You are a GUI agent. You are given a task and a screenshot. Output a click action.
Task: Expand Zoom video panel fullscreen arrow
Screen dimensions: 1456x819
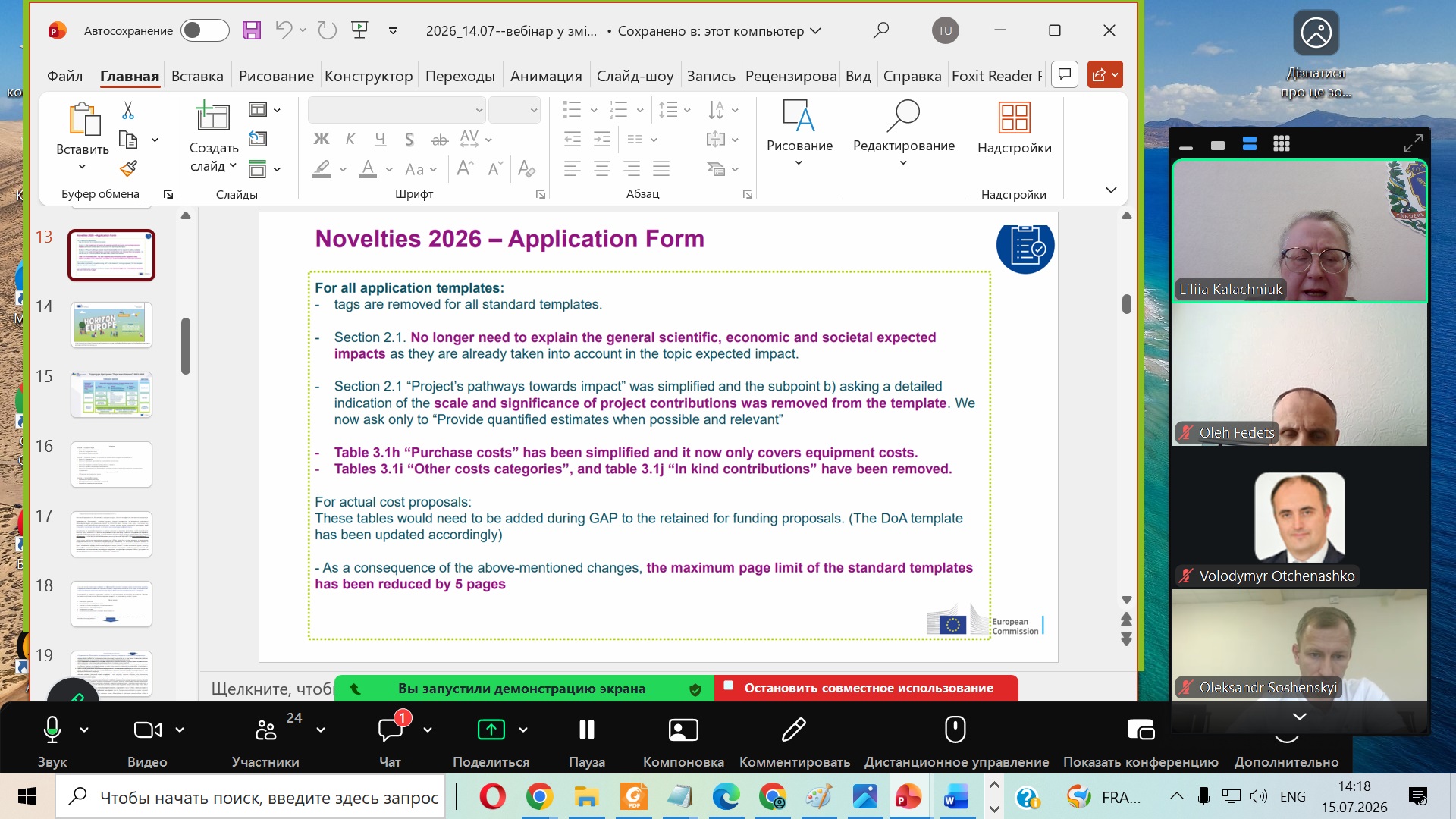pos(1413,144)
